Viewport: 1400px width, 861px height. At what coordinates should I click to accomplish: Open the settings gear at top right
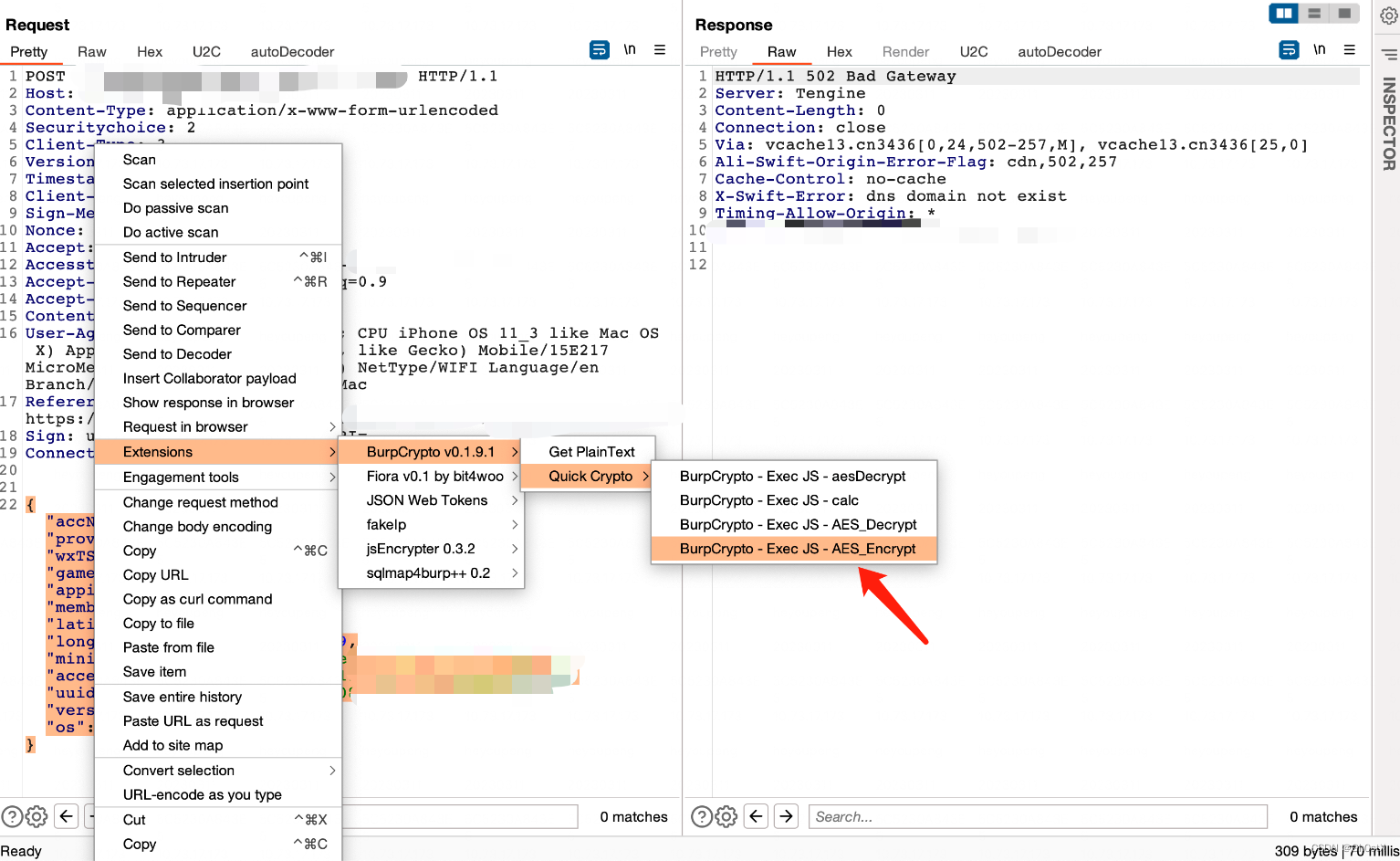click(x=1388, y=16)
